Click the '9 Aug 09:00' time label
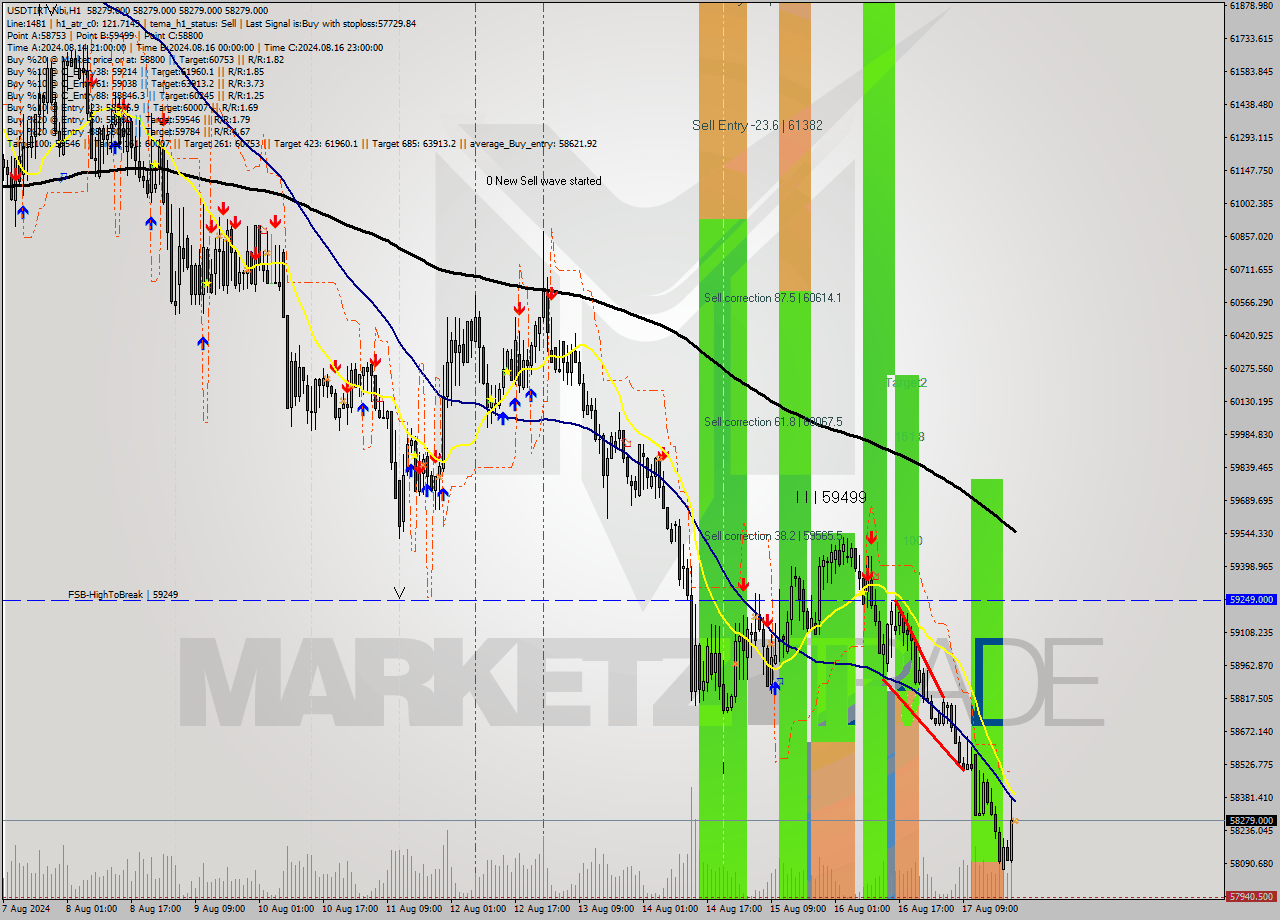The height and width of the screenshot is (920, 1280). (220, 910)
